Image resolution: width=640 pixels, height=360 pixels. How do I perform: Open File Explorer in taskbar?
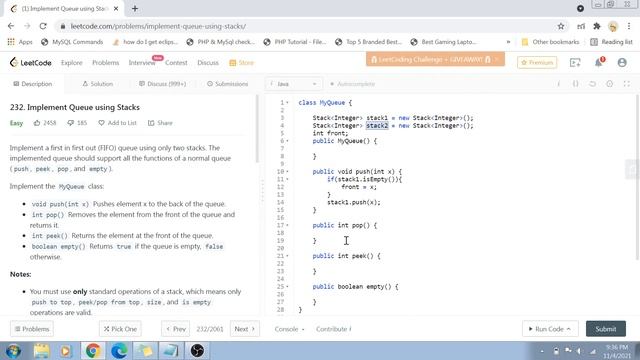[41, 351]
